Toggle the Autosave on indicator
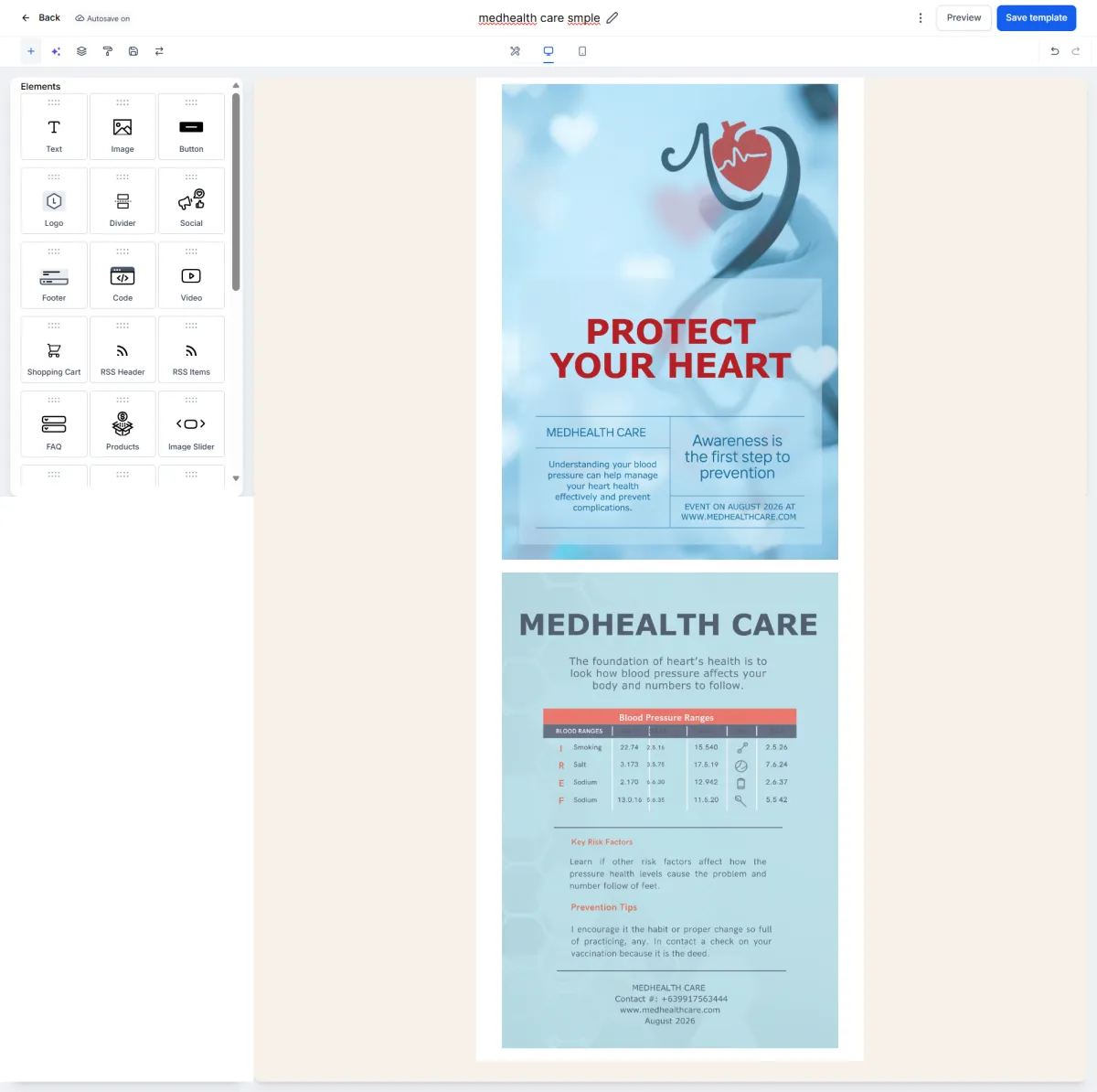Screen dimensions: 1097x1092 (102, 18)
